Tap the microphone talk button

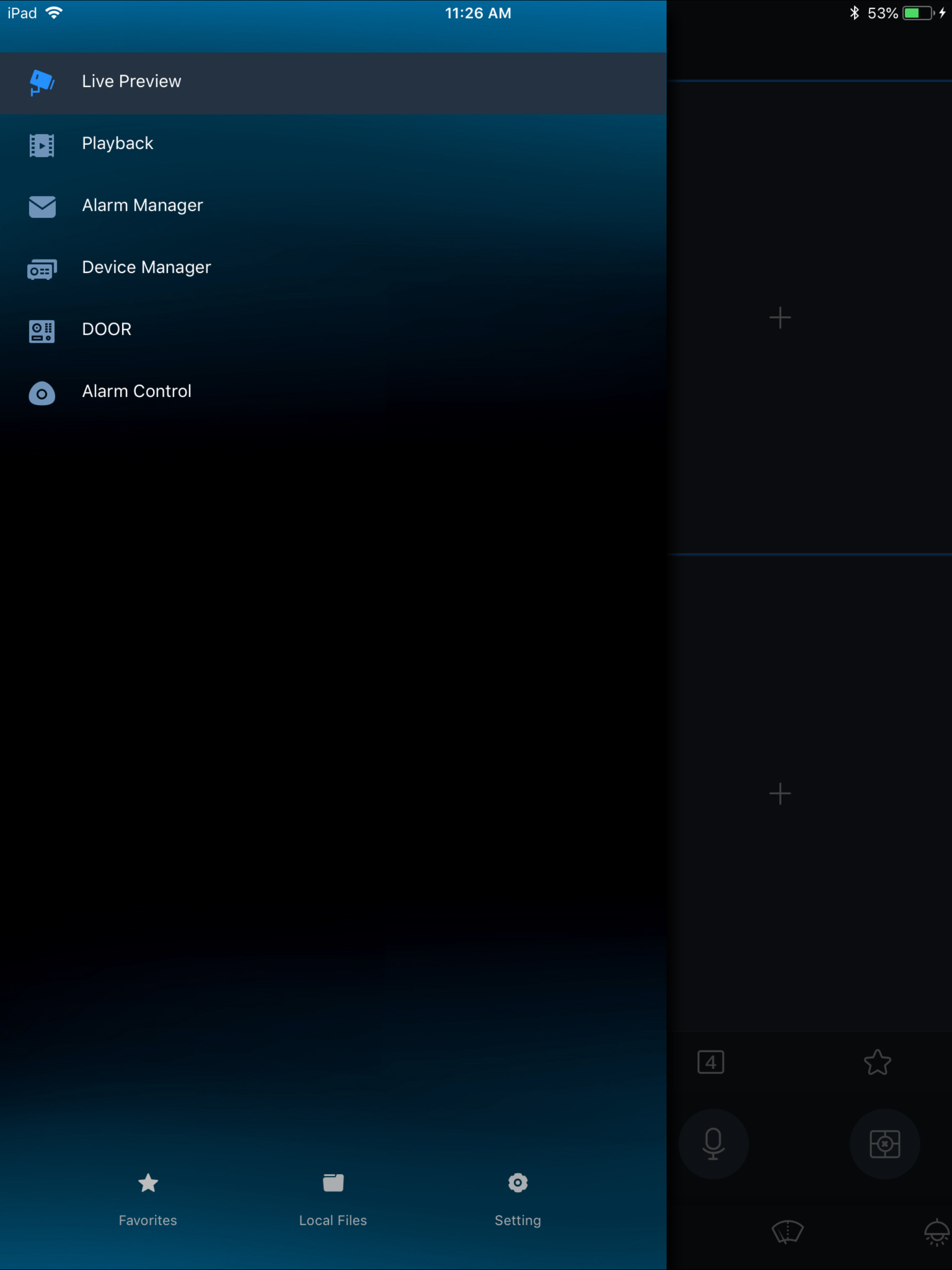click(713, 1144)
